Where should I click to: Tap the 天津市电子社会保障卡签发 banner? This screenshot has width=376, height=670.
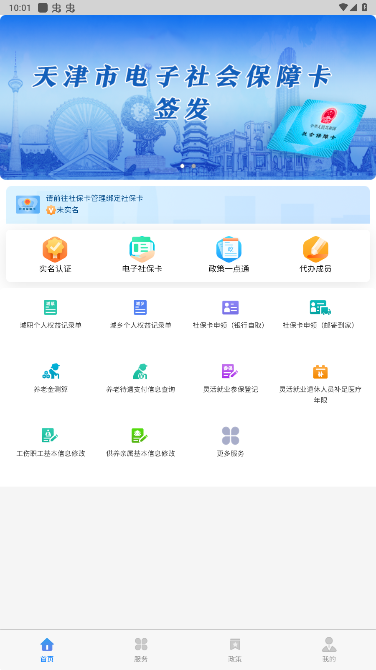point(188,97)
